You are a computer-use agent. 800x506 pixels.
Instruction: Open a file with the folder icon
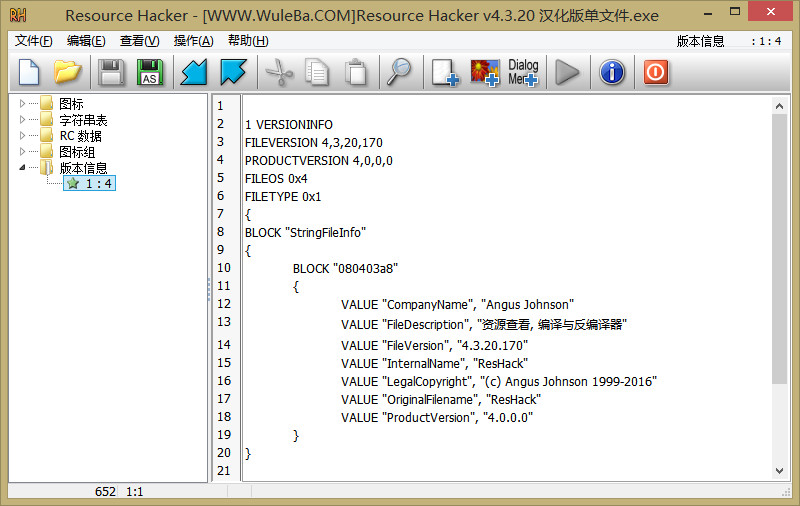pos(67,72)
